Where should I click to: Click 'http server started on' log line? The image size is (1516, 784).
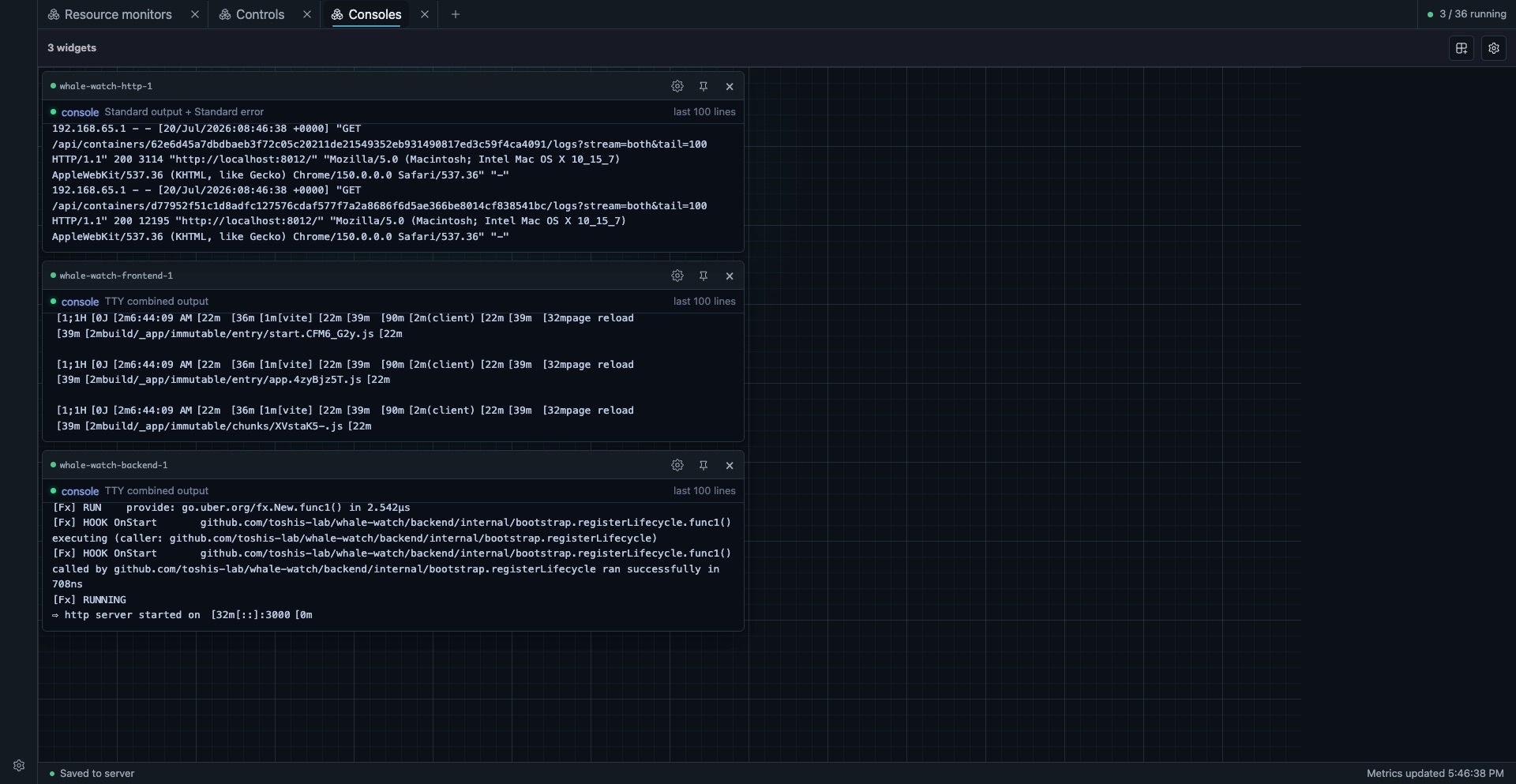(182, 615)
